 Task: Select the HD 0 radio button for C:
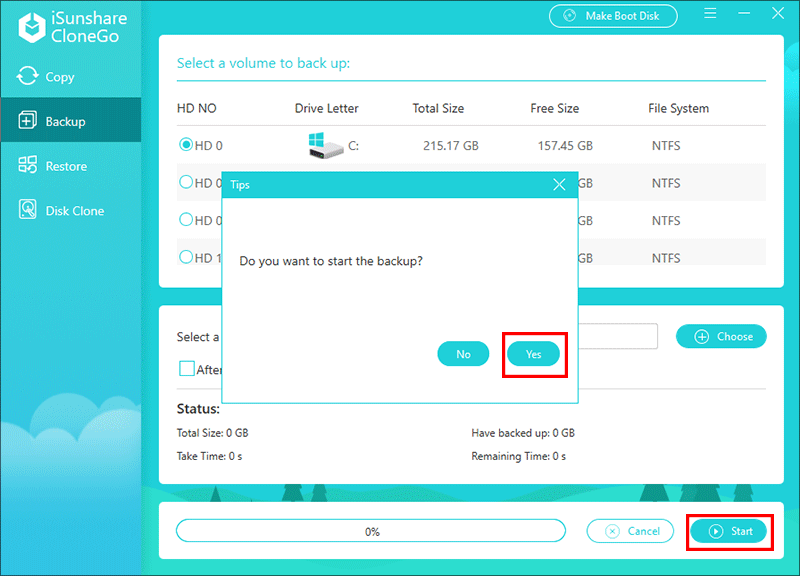186,145
